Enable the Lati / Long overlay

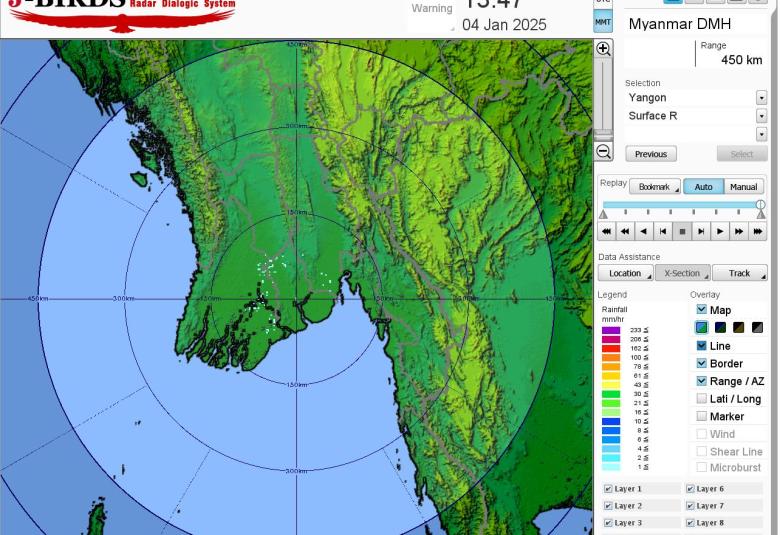[702, 399]
